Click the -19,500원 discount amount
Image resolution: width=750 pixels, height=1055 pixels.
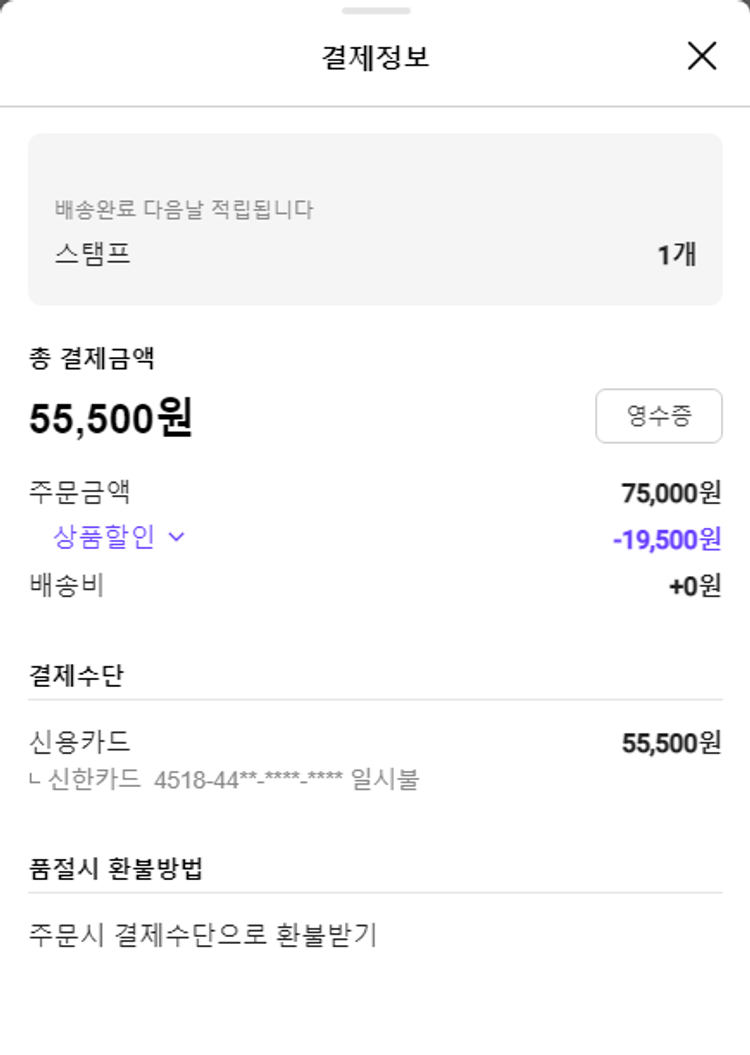click(x=666, y=540)
